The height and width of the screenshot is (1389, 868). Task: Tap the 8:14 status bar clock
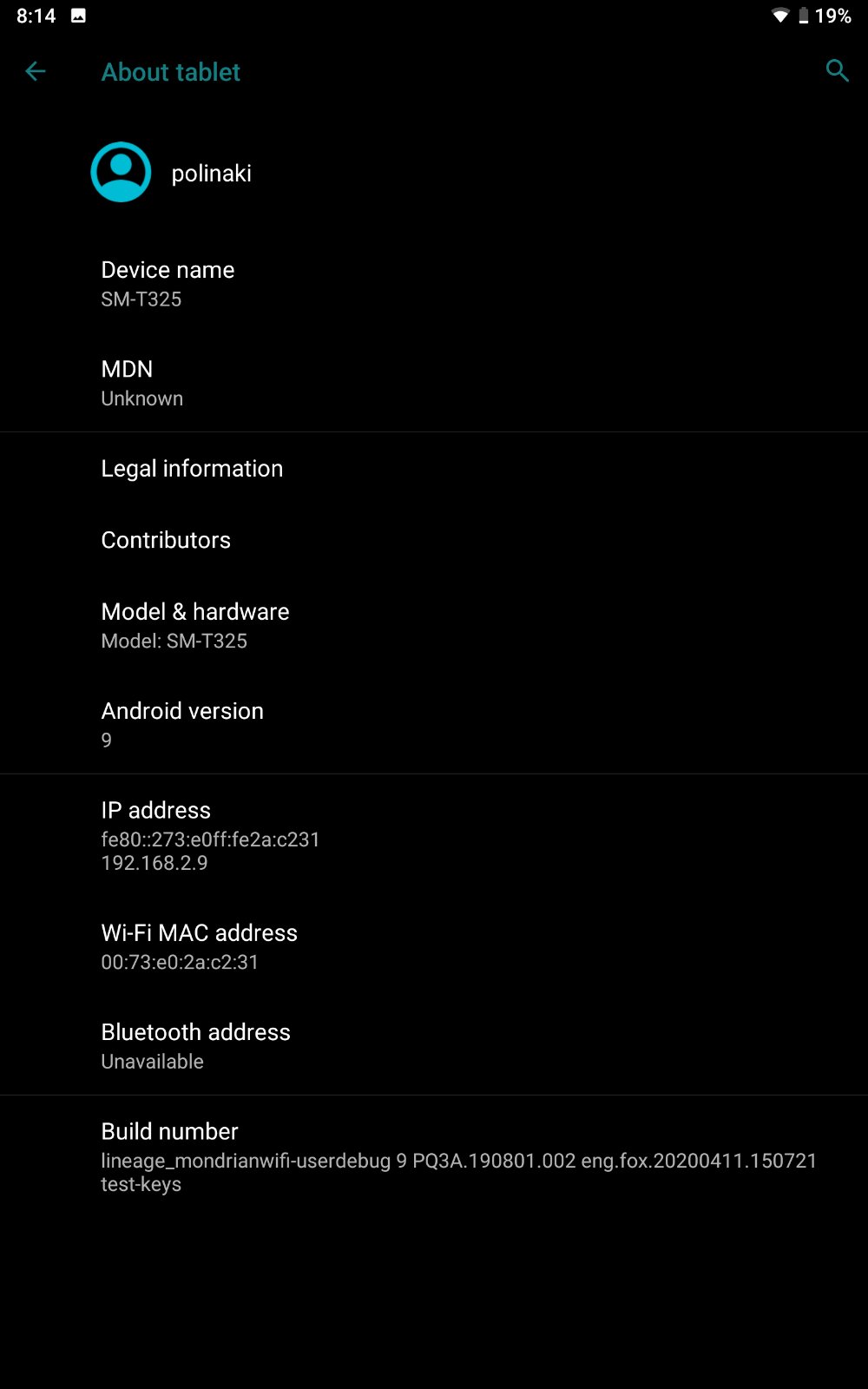coord(36,16)
